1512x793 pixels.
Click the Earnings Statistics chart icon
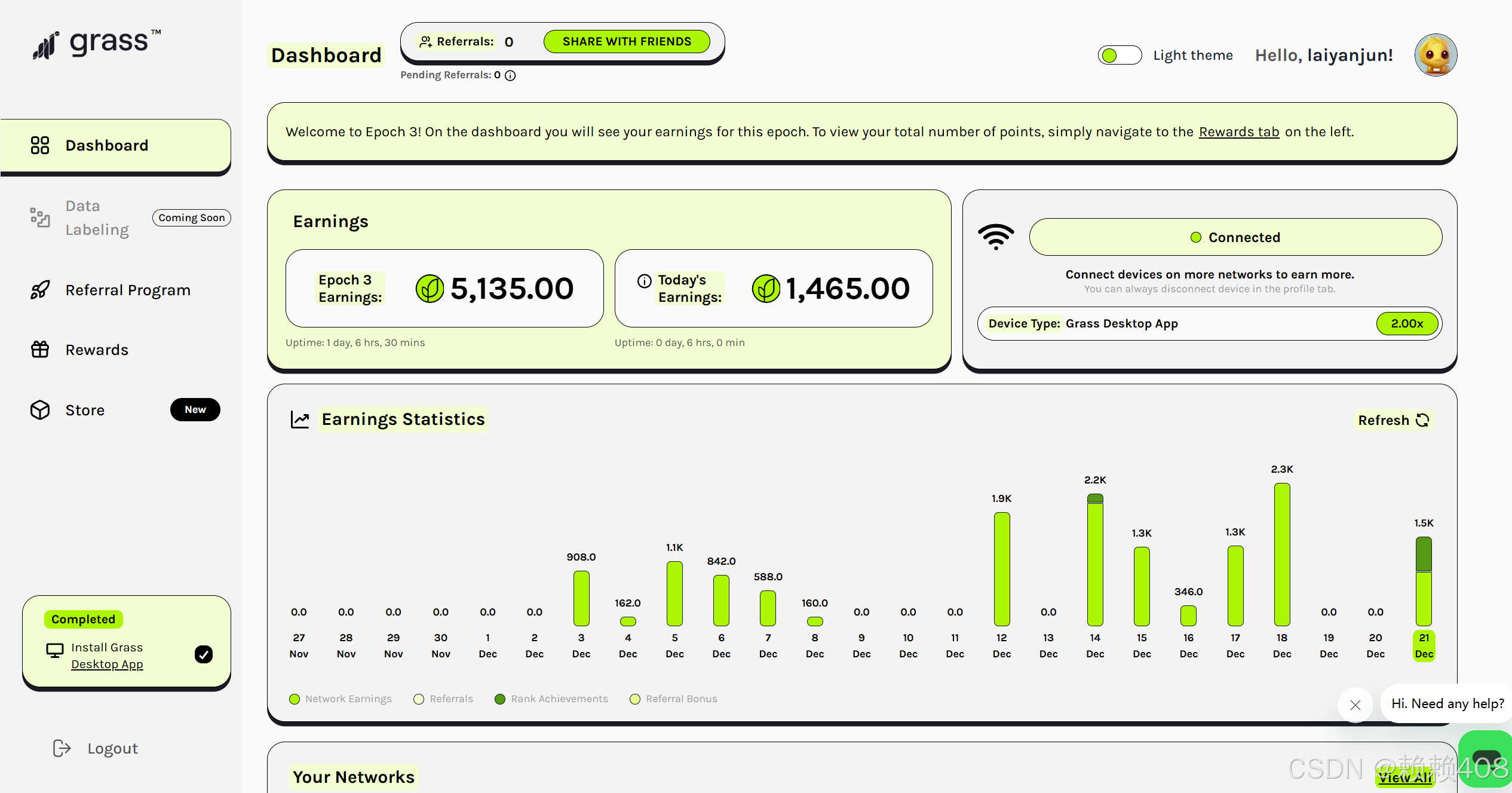pos(300,420)
